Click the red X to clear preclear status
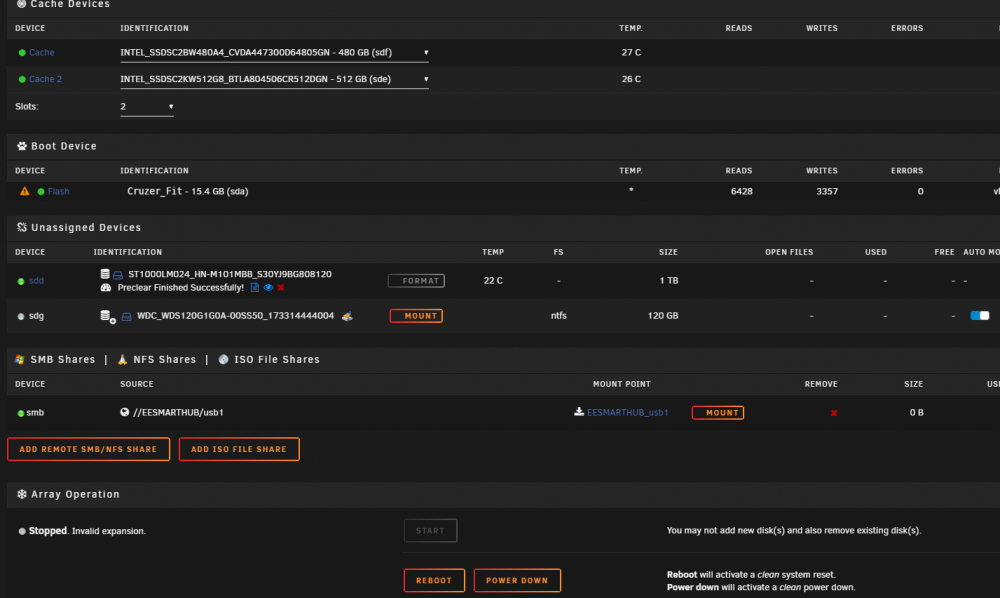Screen dimensions: 1000x598 (x=281, y=288)
